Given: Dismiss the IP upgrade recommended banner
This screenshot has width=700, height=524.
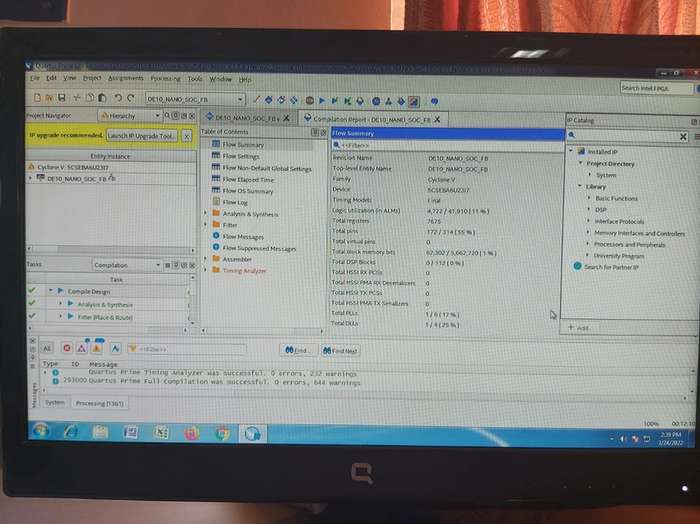Looking at the screenshot, I should pyautogui.click(x=187, y=136).
